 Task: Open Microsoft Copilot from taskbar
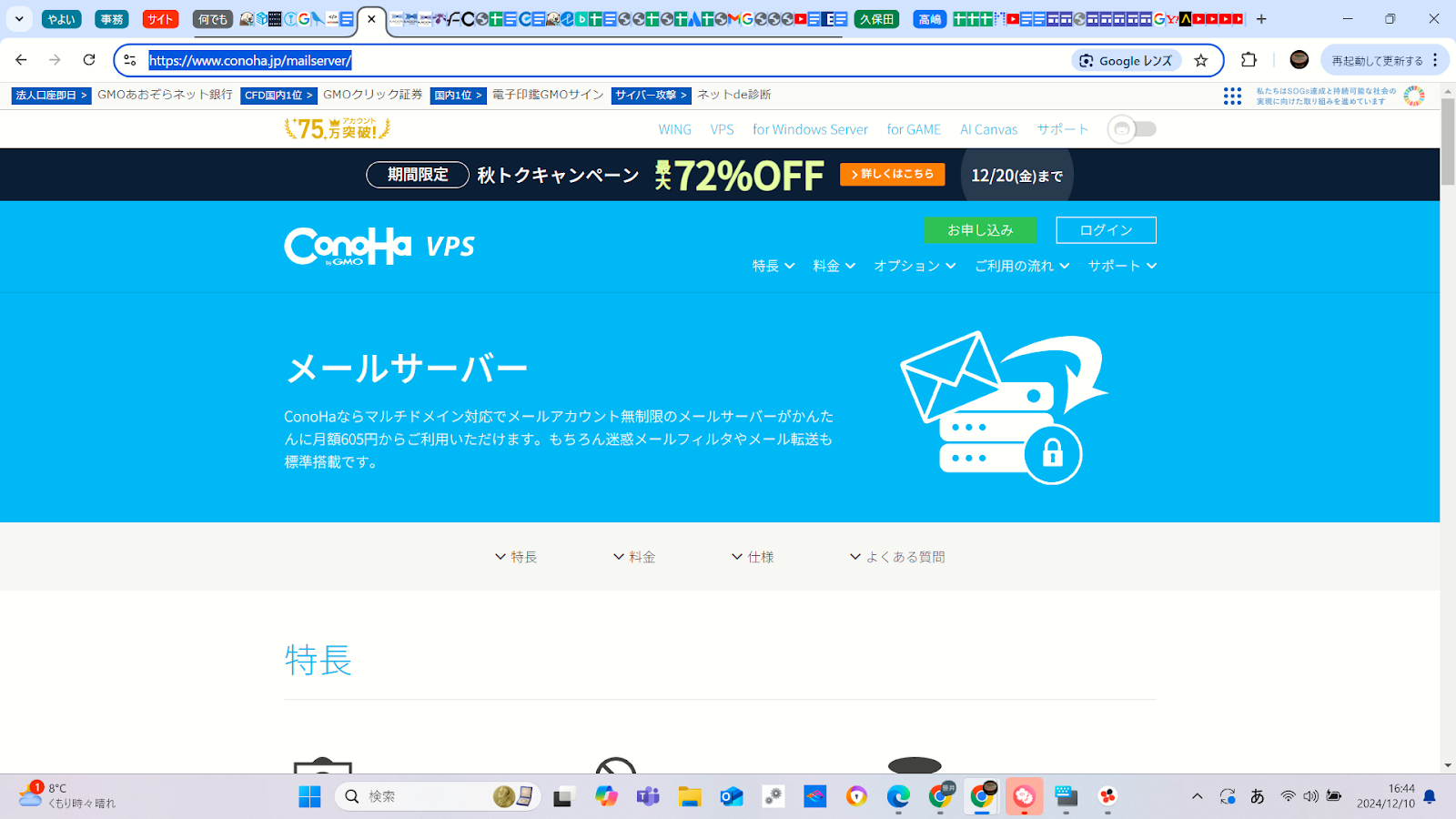606,796
